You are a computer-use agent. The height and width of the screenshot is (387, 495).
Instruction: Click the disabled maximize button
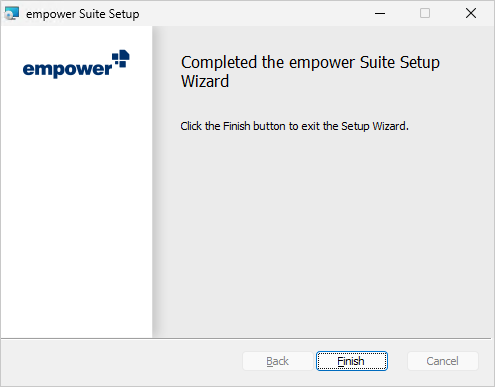pos(425,13)
